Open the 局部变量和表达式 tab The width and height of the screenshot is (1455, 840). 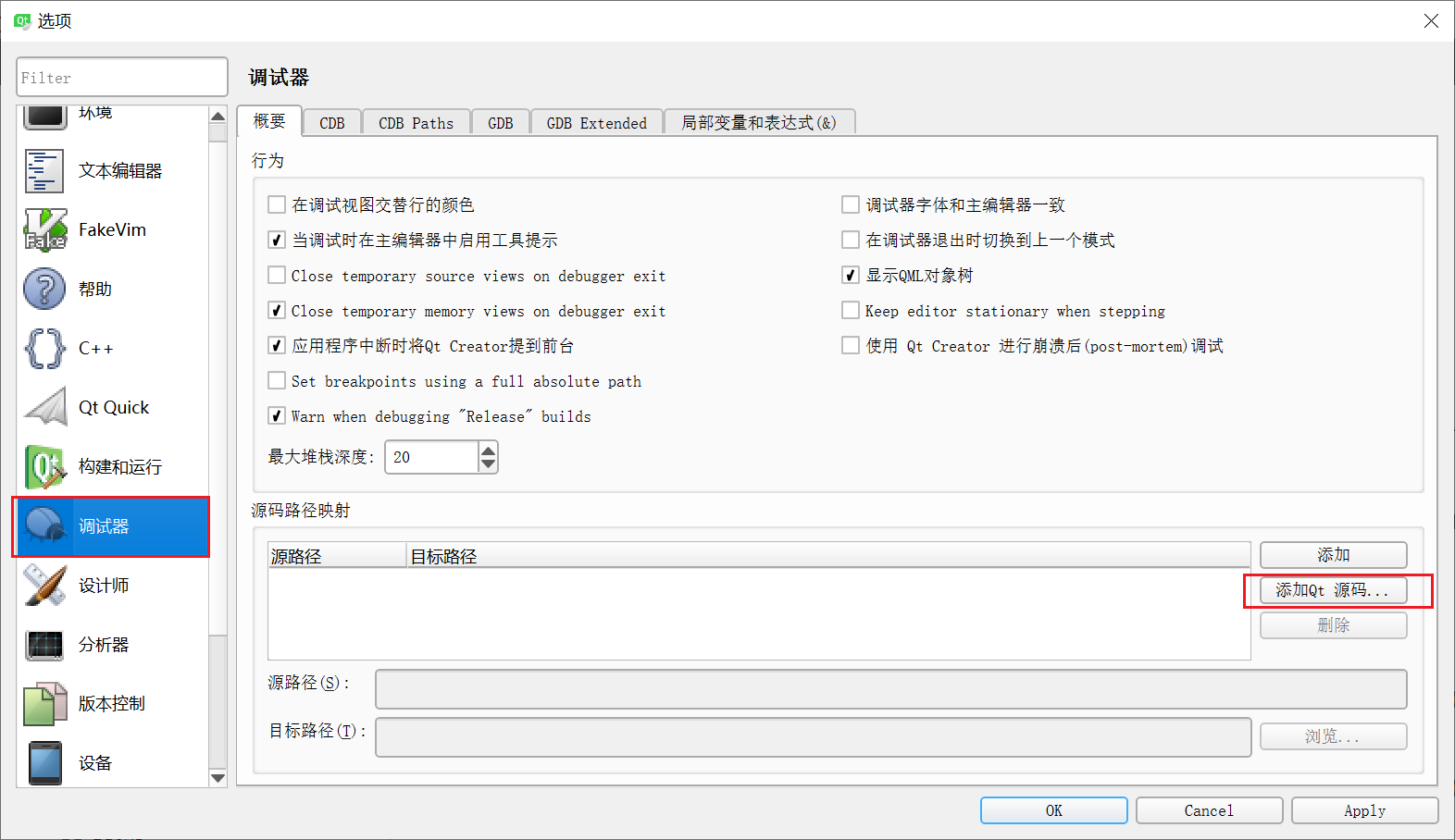tap(759, 123)
